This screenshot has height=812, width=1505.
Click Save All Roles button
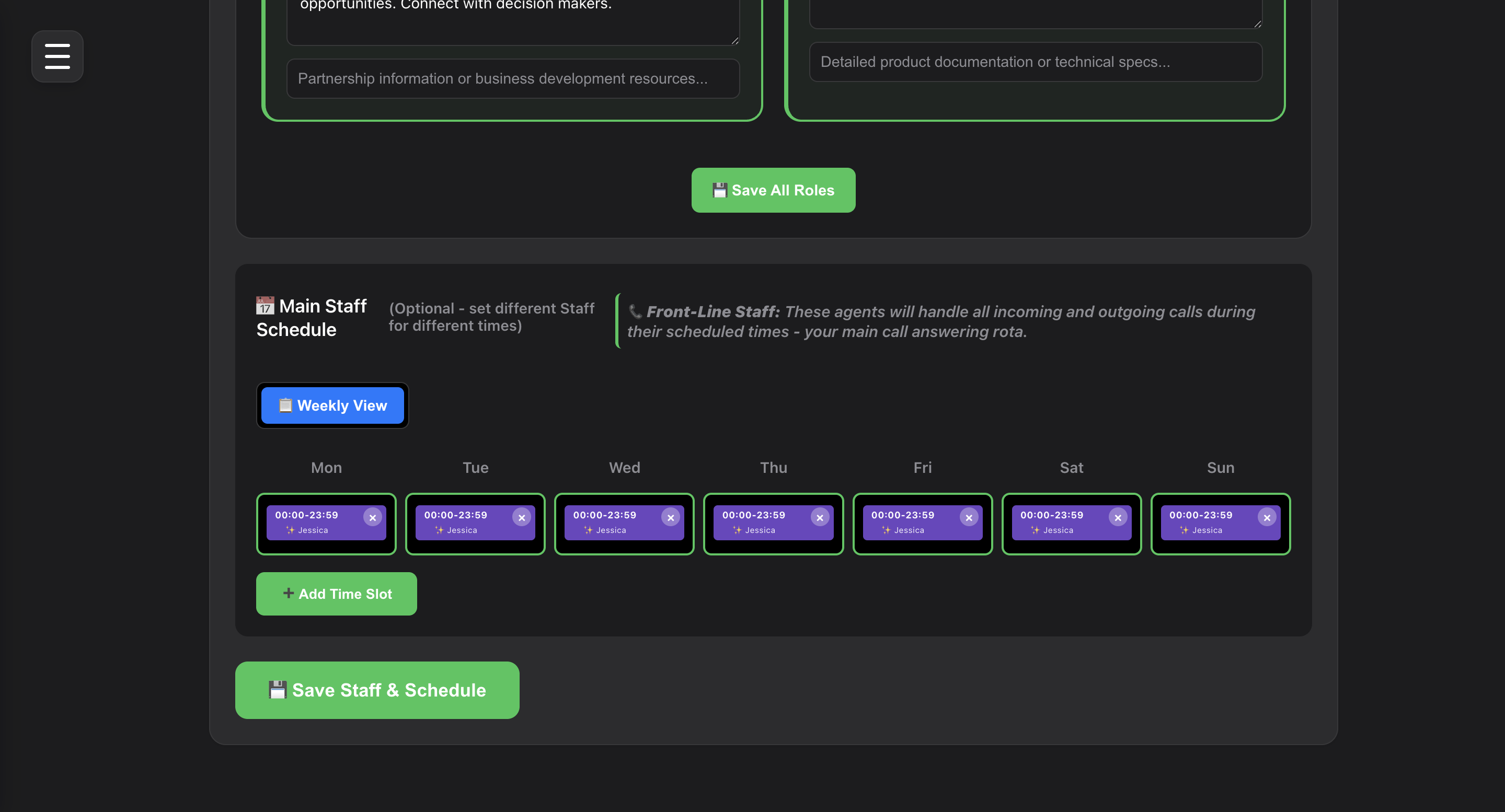coord(773,190)
